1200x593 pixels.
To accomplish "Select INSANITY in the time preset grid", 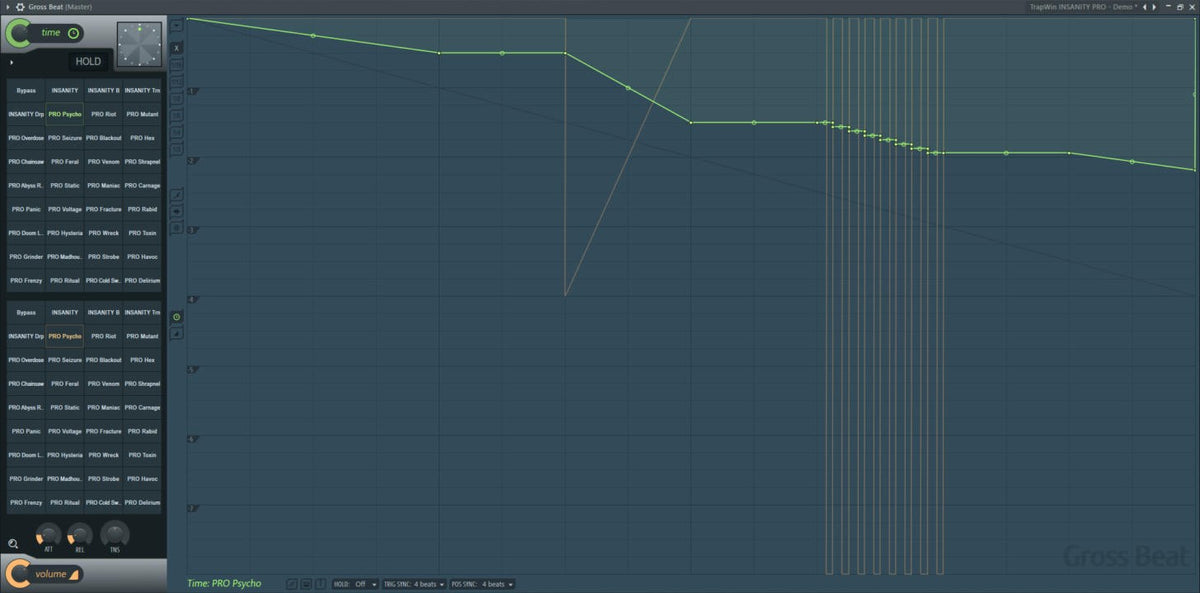I will tap(65, 90).
